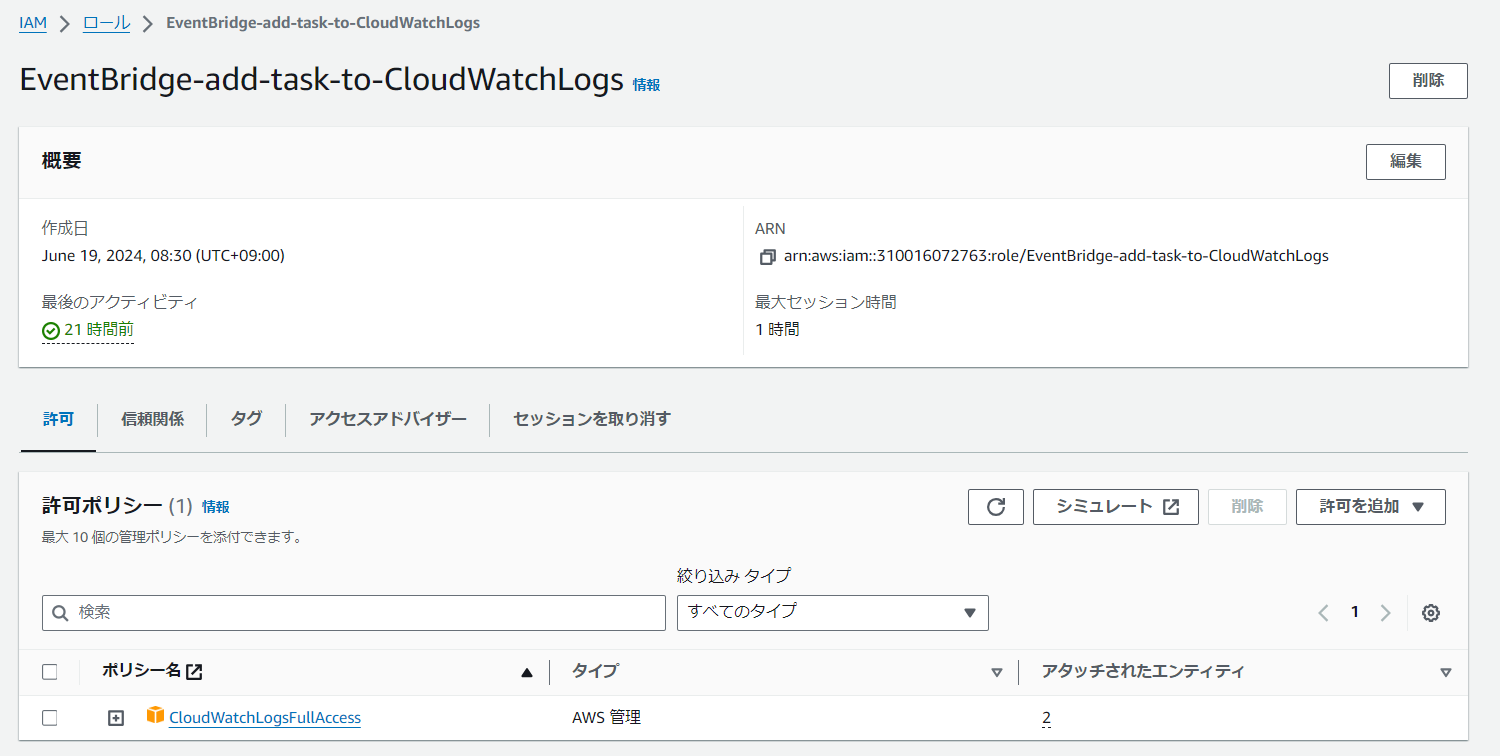Image resolution: width=1500 pixels, height=756 pixels.
Task: Click the 削除 button for the role
Action: tap(1428, 81)
